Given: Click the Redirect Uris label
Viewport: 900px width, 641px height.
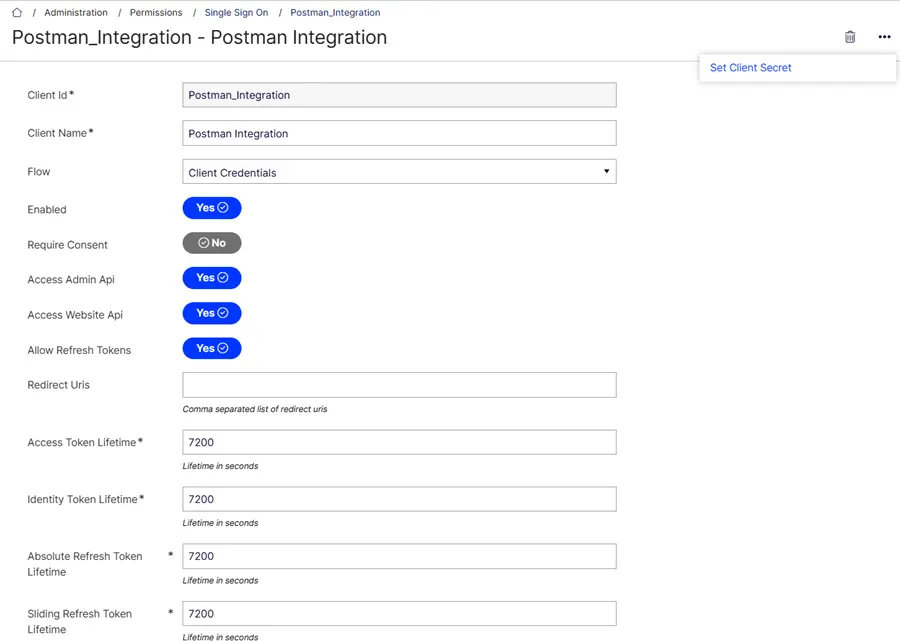Looking at the screenshot, I should pos(59,385).
